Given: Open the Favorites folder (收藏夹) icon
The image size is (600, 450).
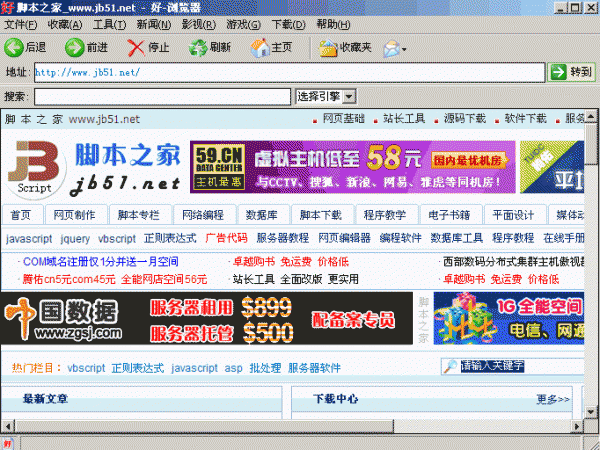Looking at the screenshot, I should click(328, 48).
